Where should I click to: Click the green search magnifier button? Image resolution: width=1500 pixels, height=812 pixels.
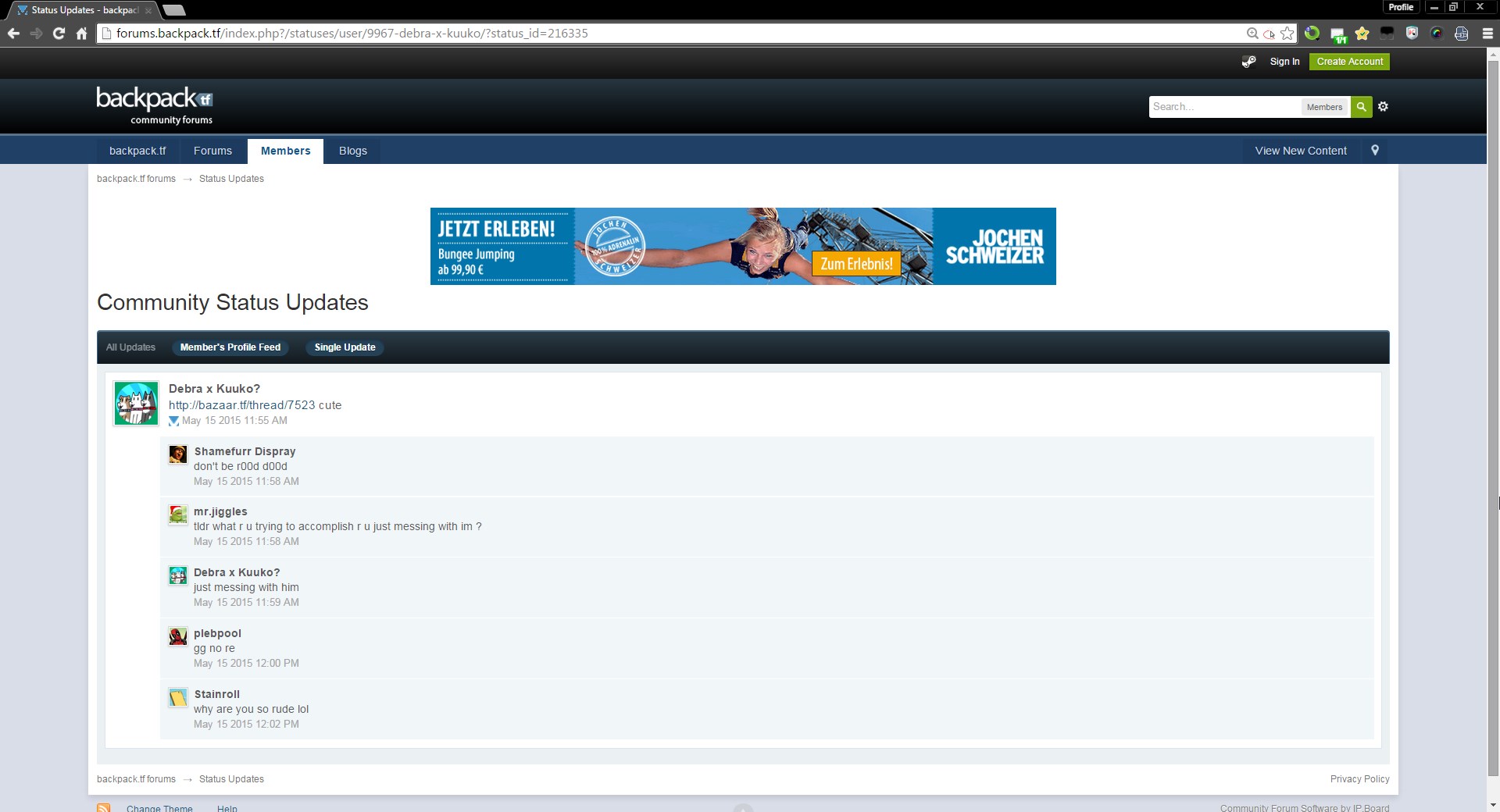[x=1361, y=107]
